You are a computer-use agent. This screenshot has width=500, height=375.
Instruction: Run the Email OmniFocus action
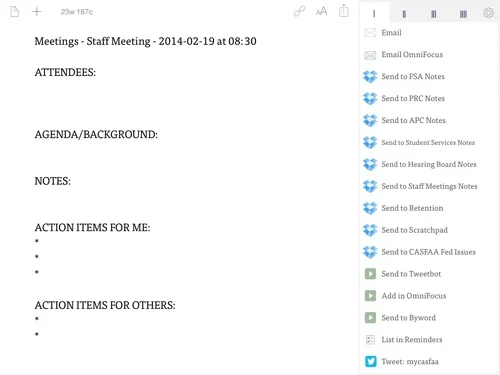pos(412,55)
